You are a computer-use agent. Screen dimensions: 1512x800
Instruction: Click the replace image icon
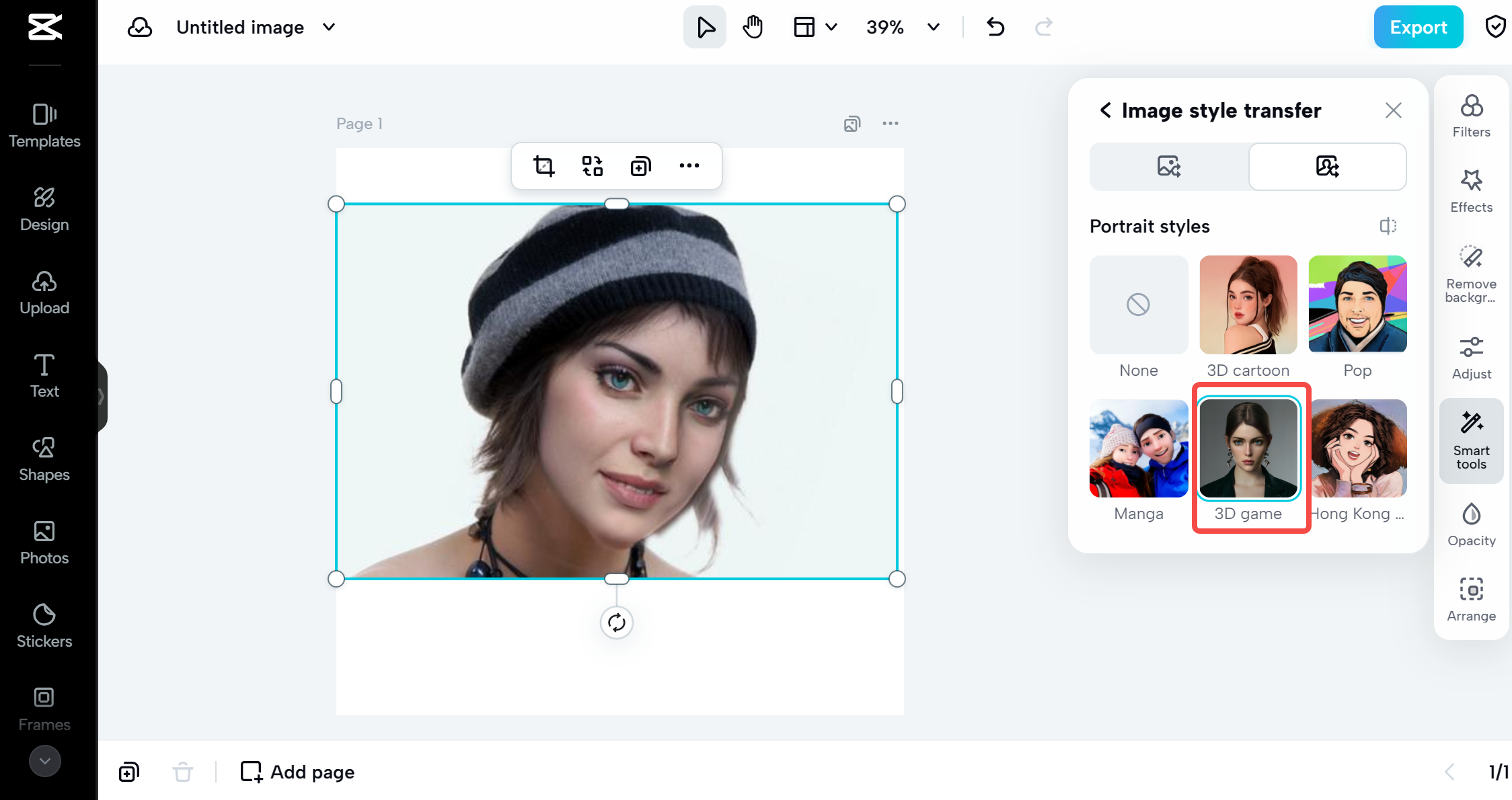[x=592, y=165]
